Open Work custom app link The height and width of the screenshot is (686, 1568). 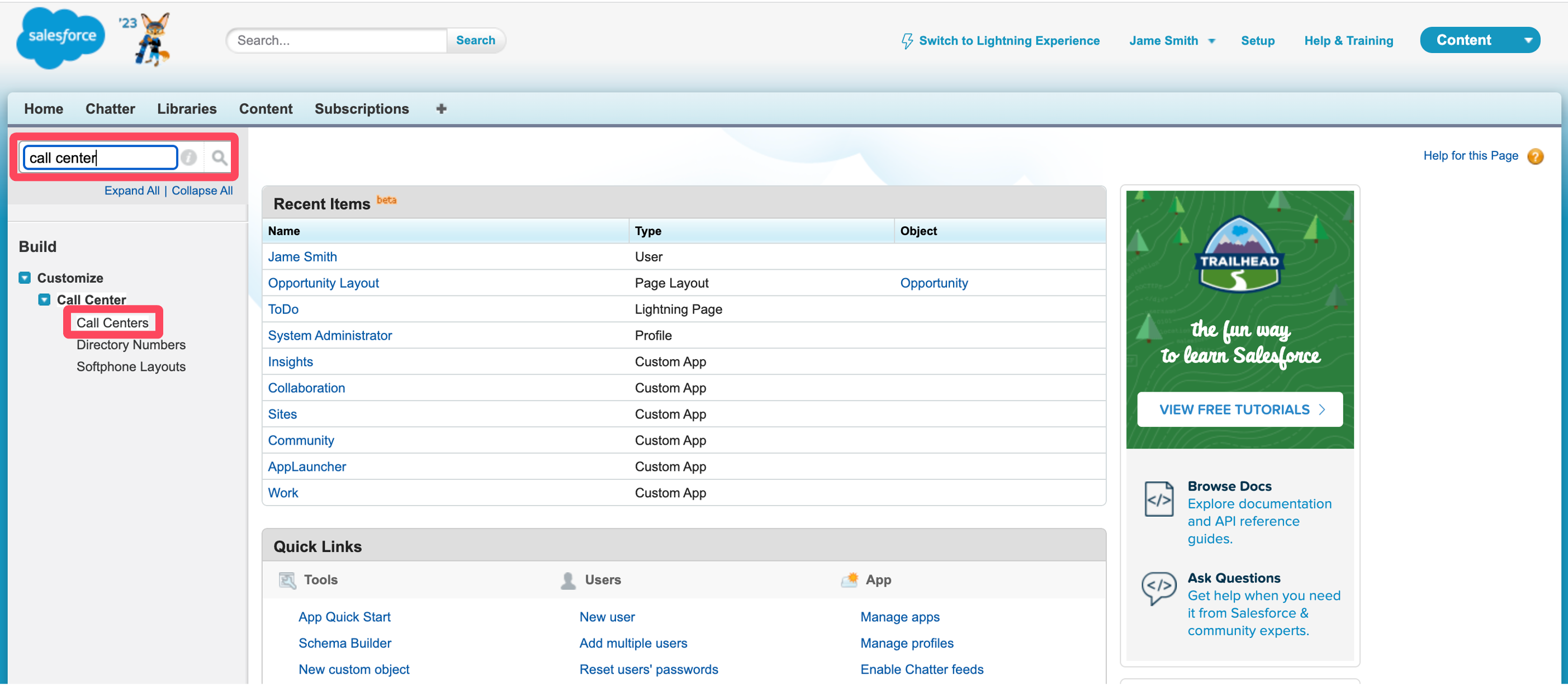pyautogui.click(x=283, y=492)
